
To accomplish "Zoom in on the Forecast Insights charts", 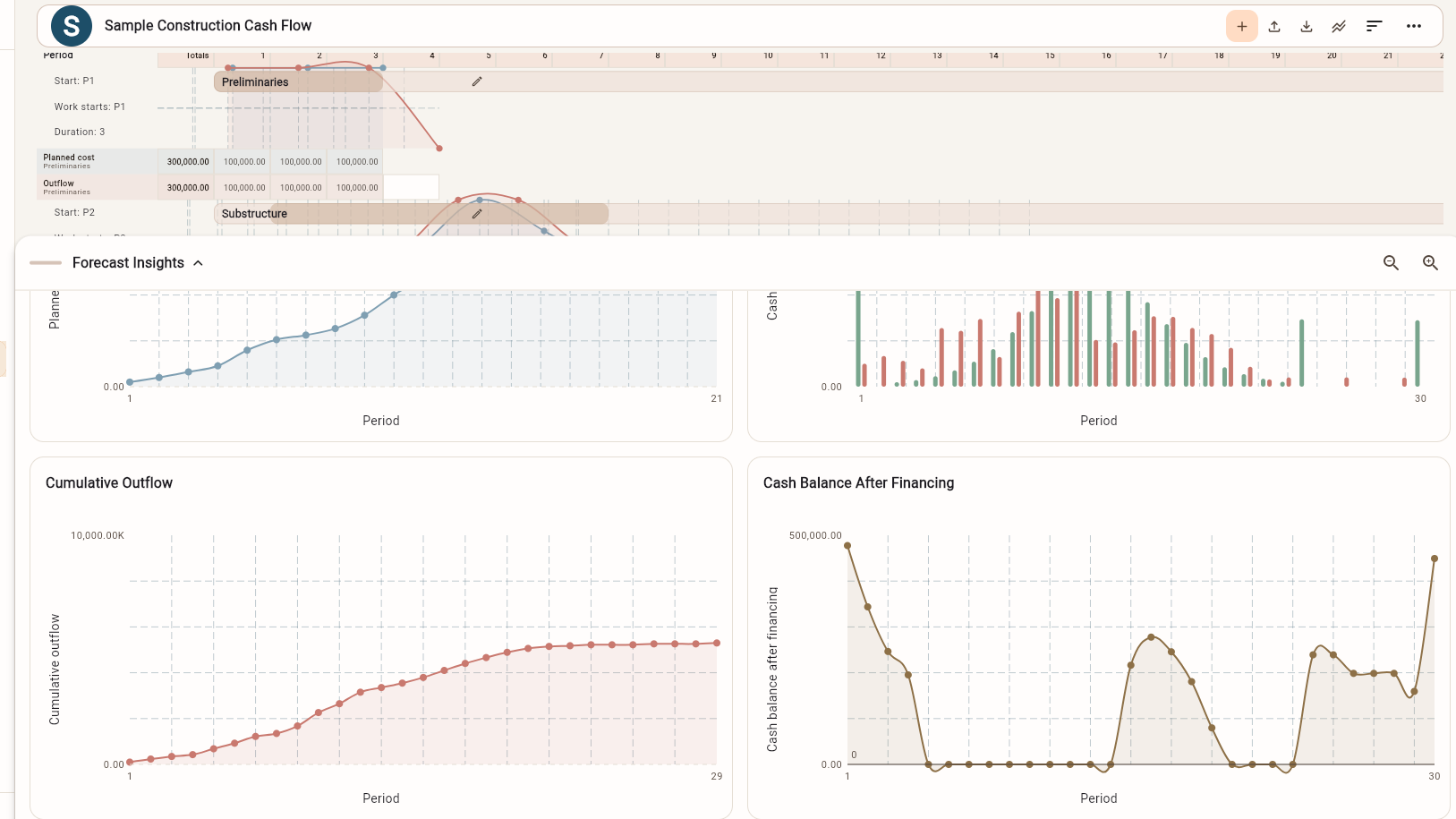I will coord(1430,262).
